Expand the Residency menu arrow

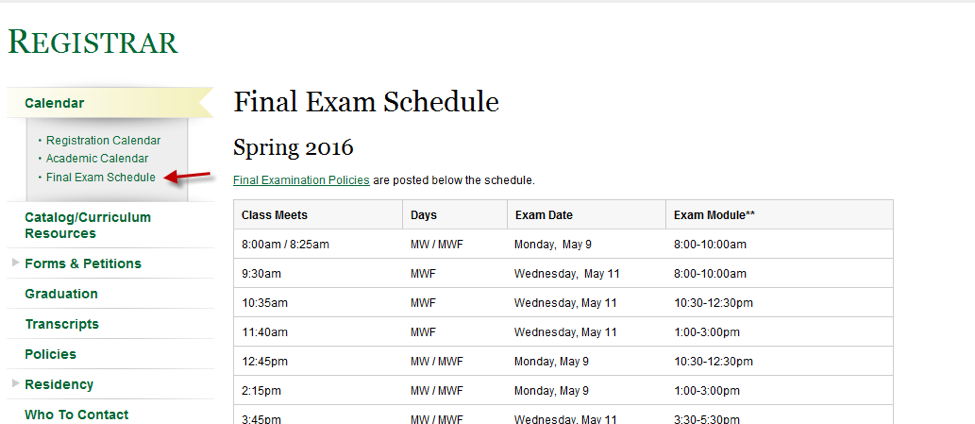15,384
